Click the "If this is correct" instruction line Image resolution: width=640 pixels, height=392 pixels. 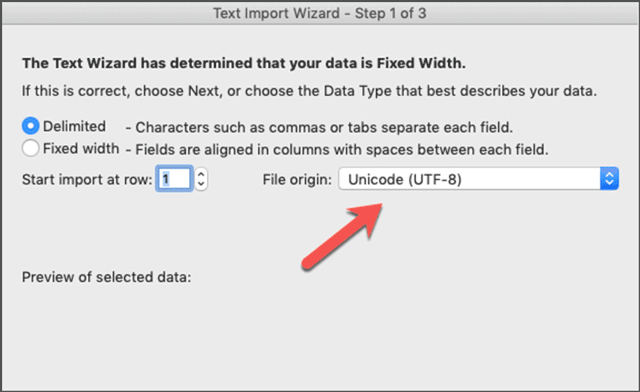coord(309,91)
